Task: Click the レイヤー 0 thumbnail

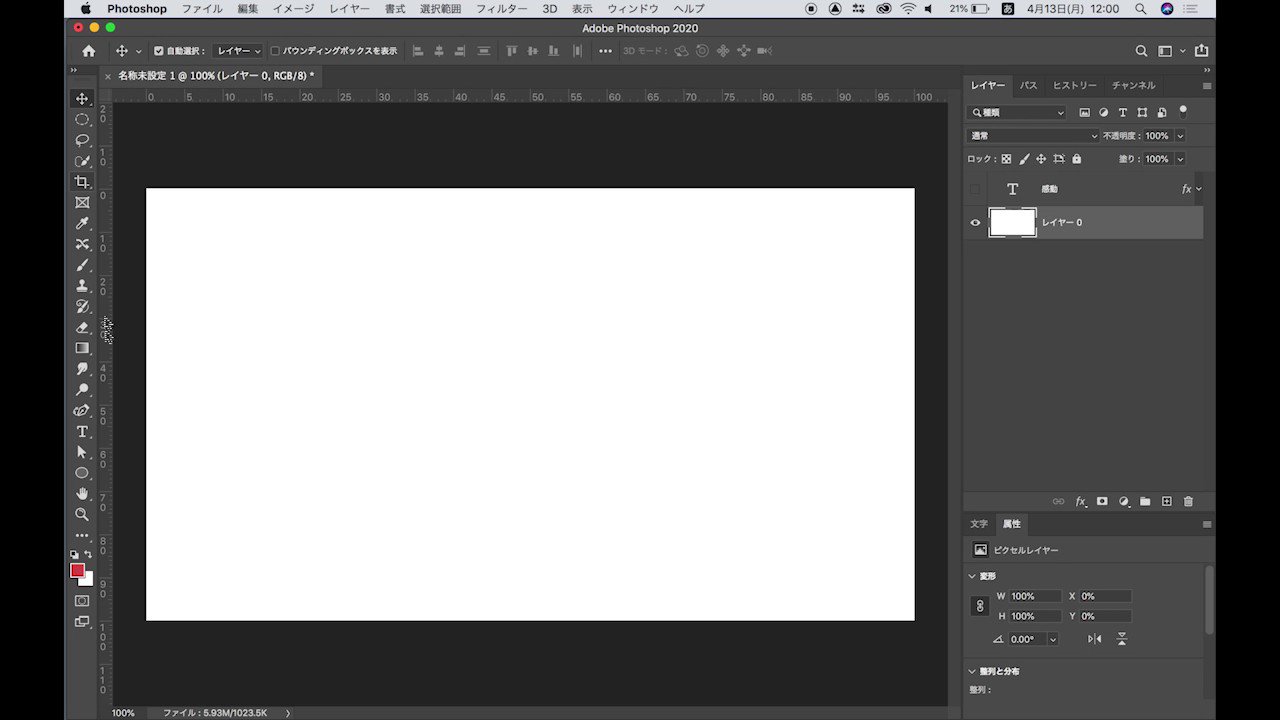Action: click(x=1012, y=223)
